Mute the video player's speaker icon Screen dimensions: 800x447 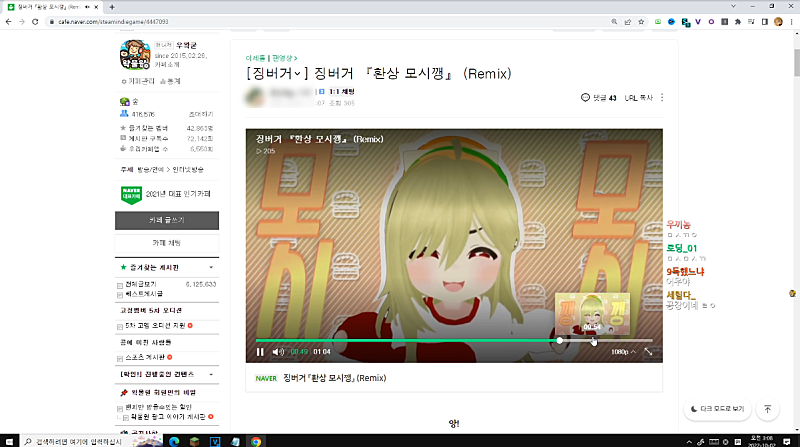[x=278, y=352]
